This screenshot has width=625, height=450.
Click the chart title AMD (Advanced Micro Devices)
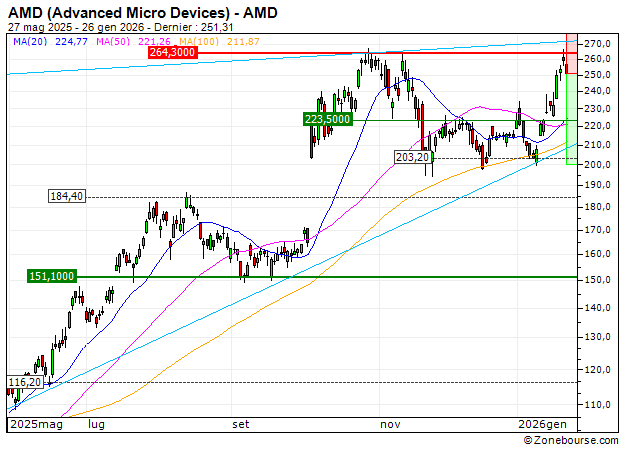pos(138,11)
